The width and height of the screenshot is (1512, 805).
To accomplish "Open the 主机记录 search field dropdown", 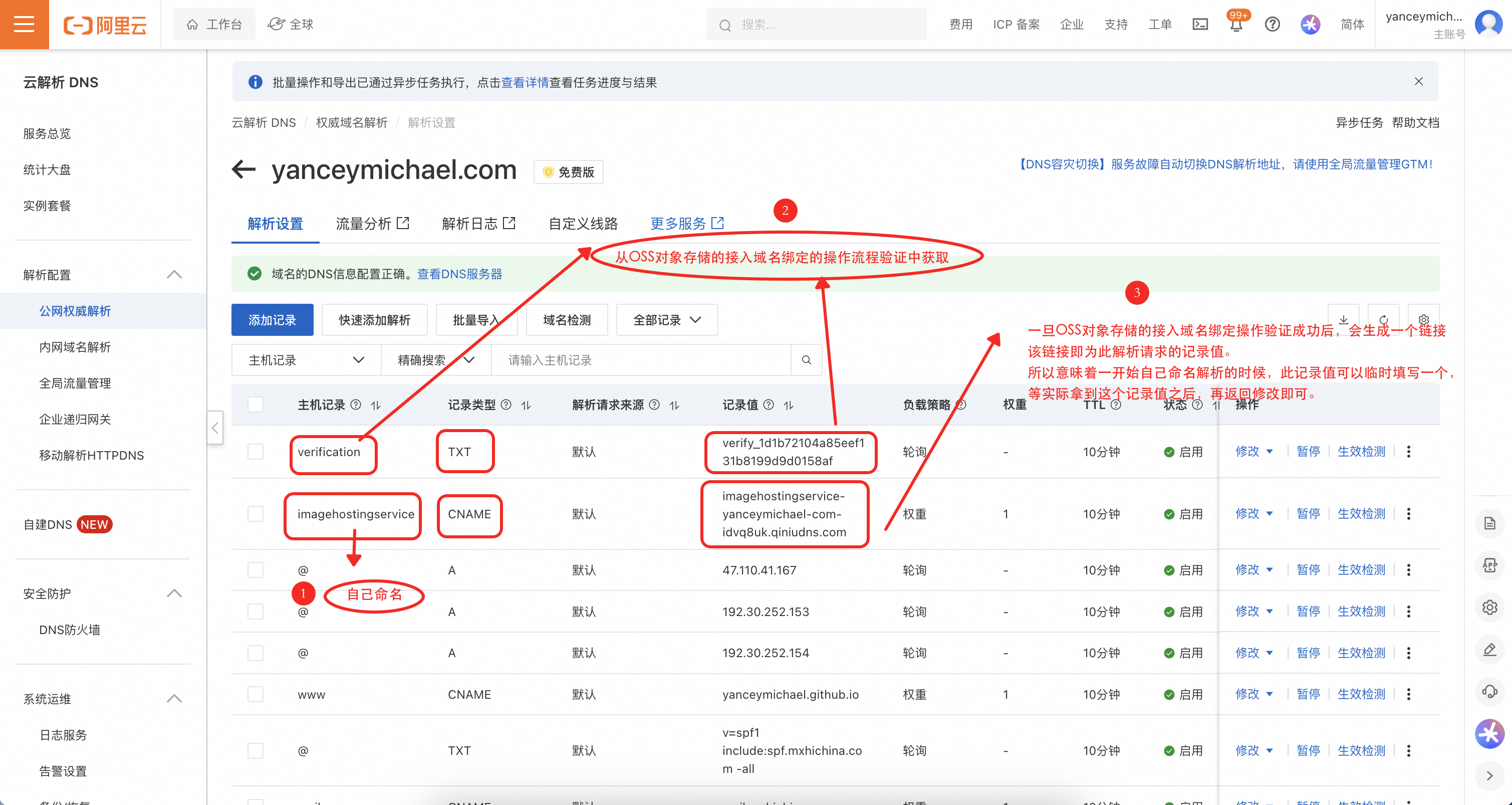I will tap(307, 360).
